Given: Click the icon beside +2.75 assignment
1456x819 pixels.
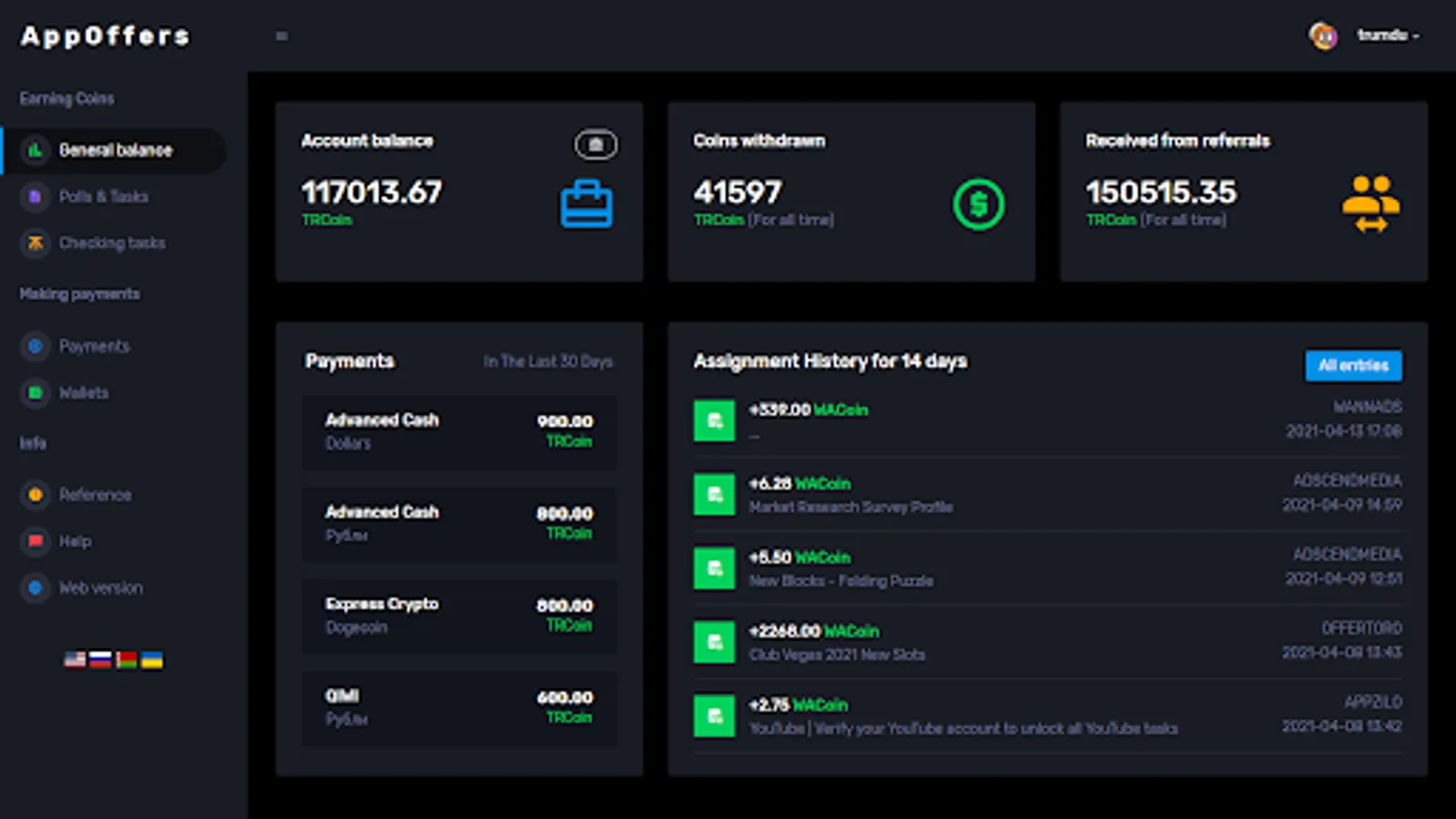Looking at the screenshot, I should 714,715.
